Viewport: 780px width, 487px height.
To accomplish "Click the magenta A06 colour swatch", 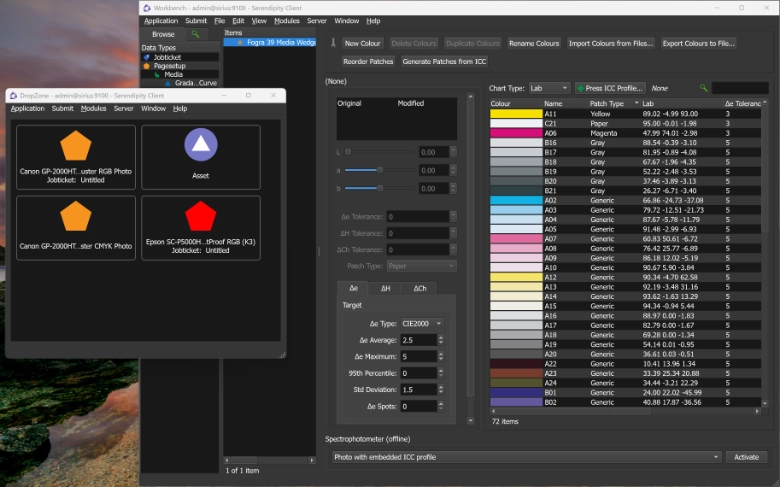I will (516, 133).
